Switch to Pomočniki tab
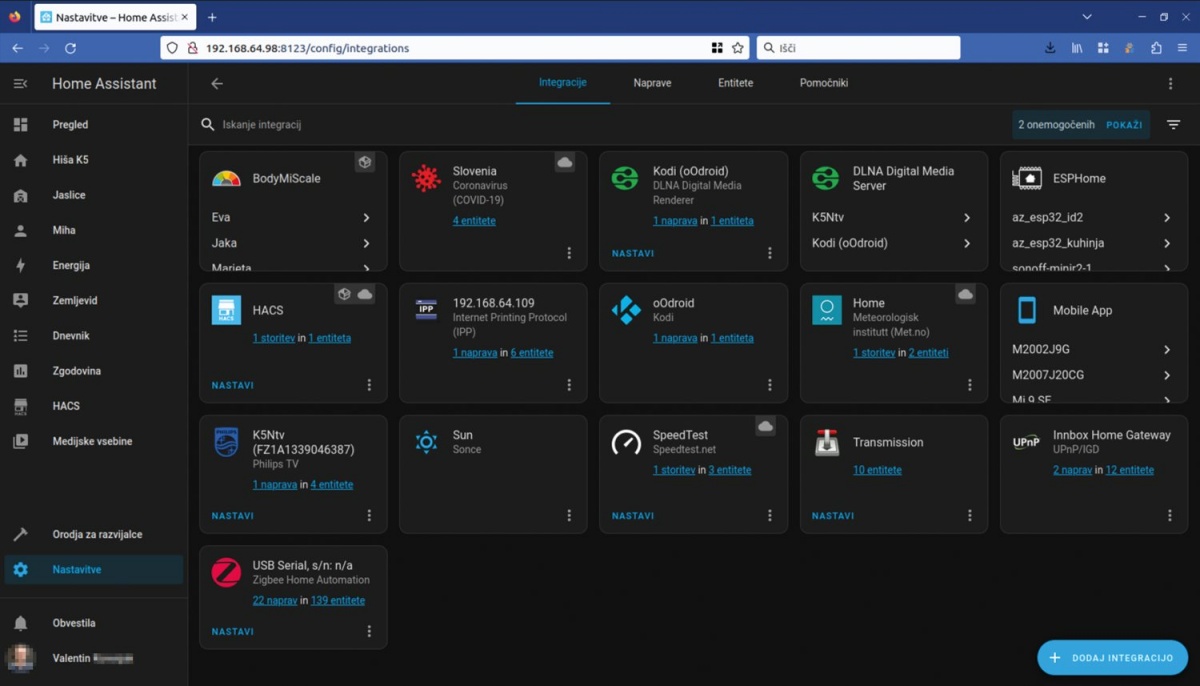Image resolution: width=1200 pixels, height=686 pixels. 824,83
